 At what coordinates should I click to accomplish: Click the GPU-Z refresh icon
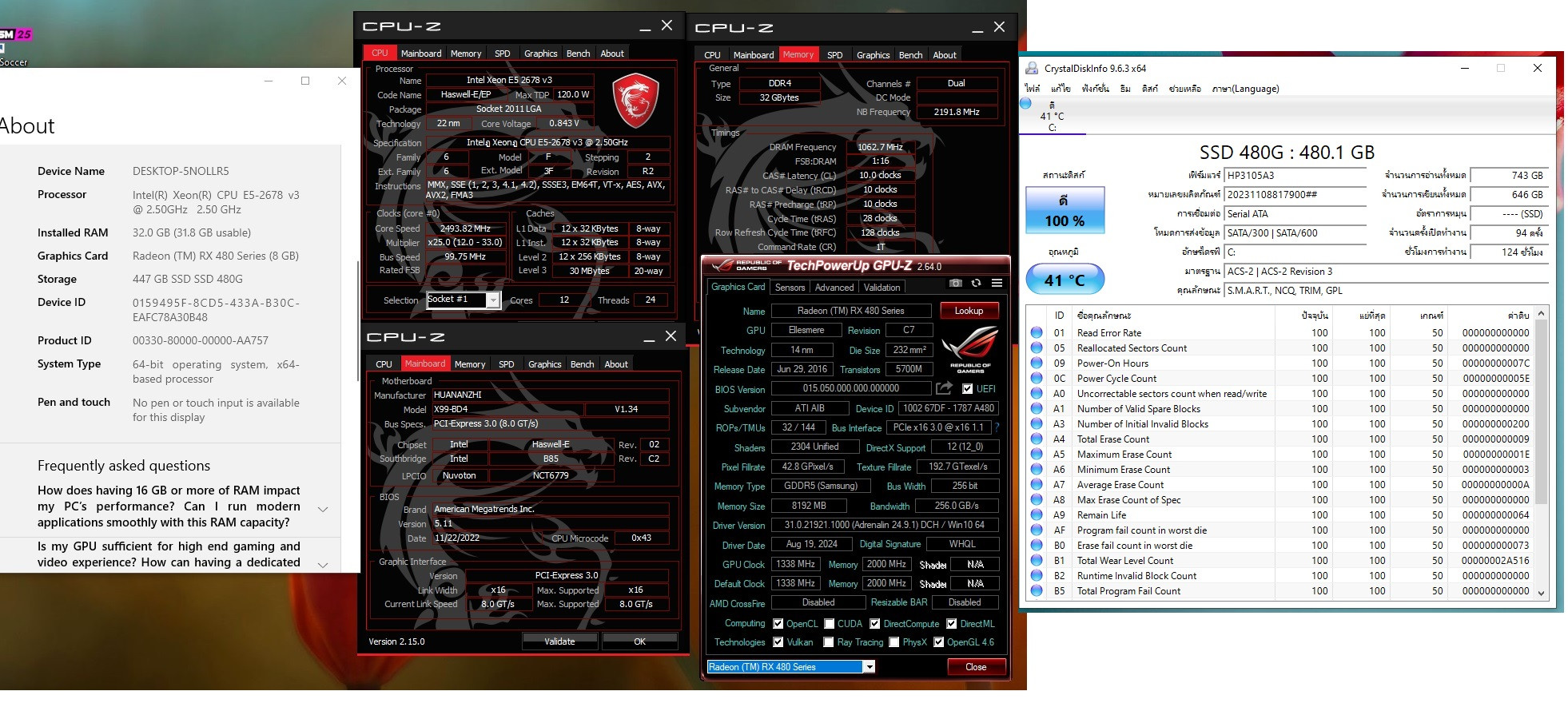976,283
